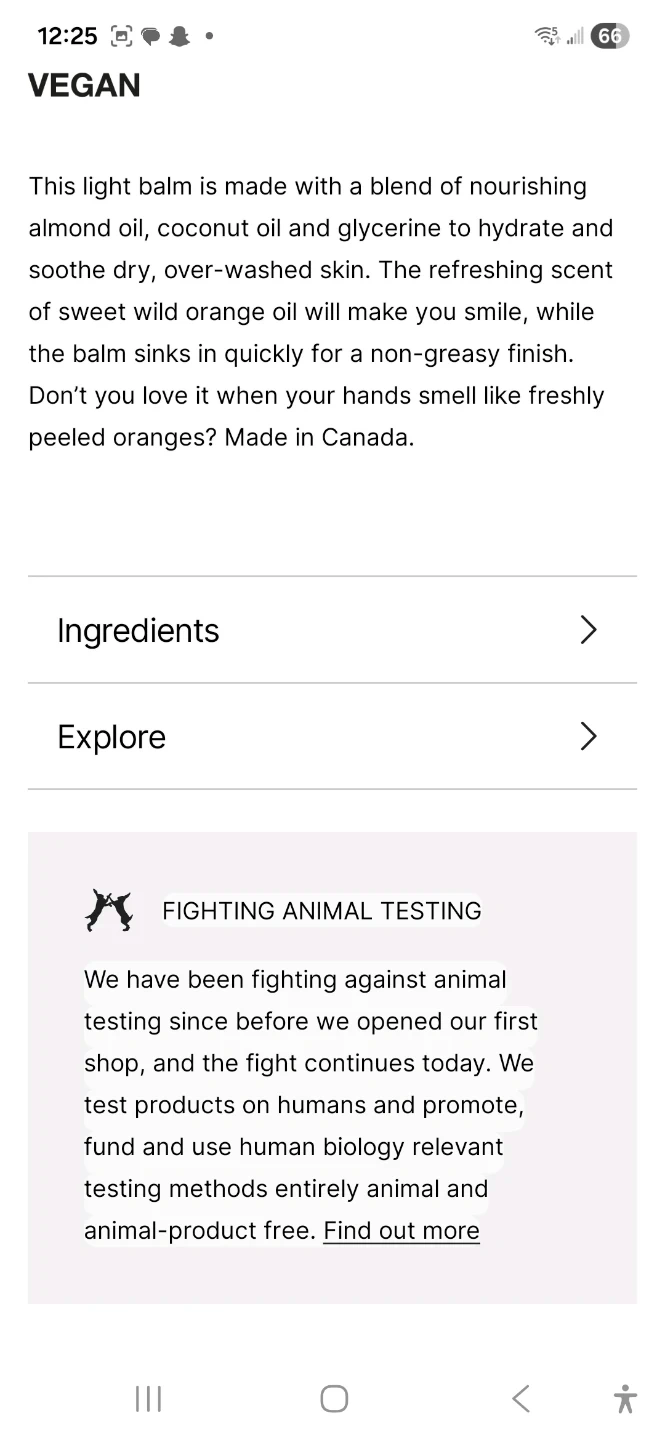Tap the Wi-Fi status icon
665x1440 pixels.
pyautogui.click(x=547, y=36)
